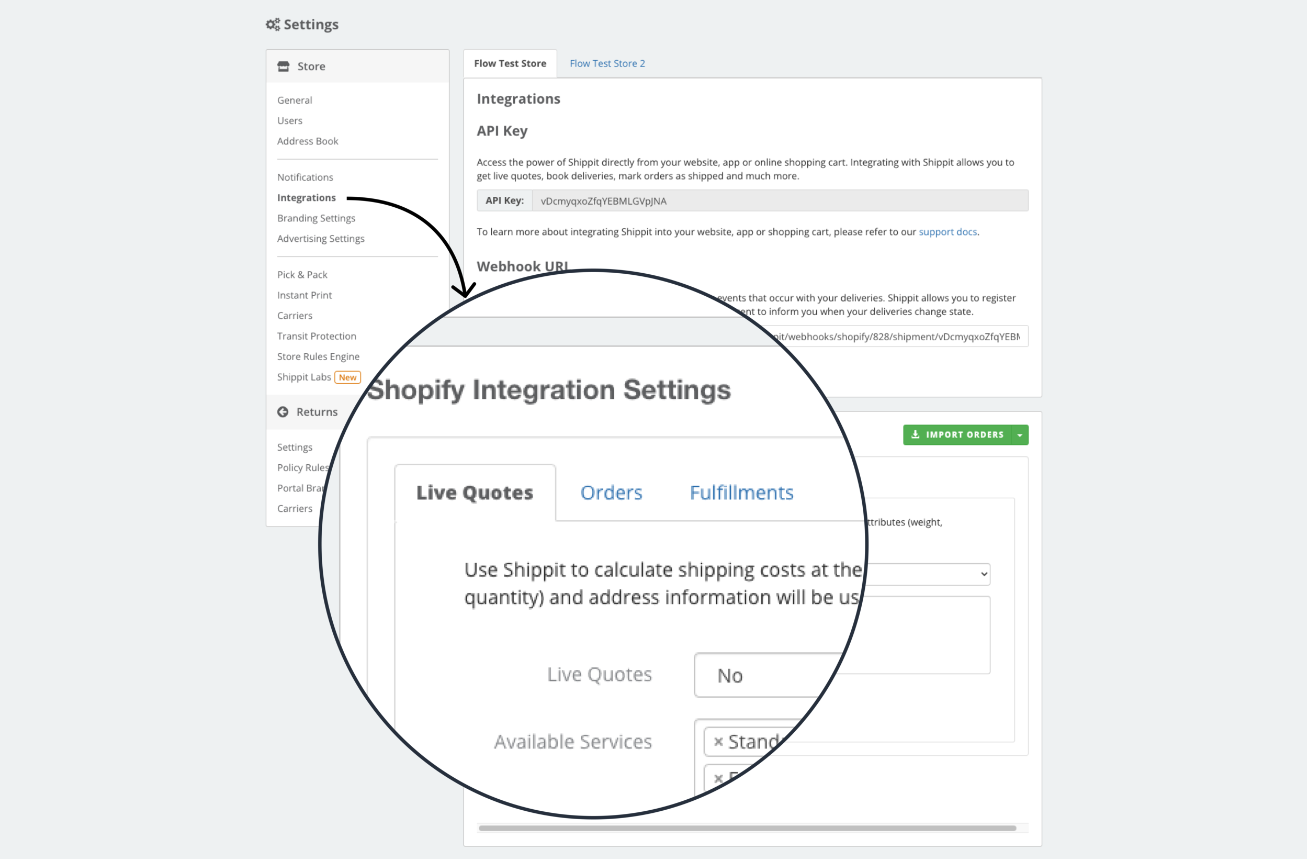This screenshot has width=1307, height=859.
Task: Open Pick & Pack settings
Action: click(303, 275)
